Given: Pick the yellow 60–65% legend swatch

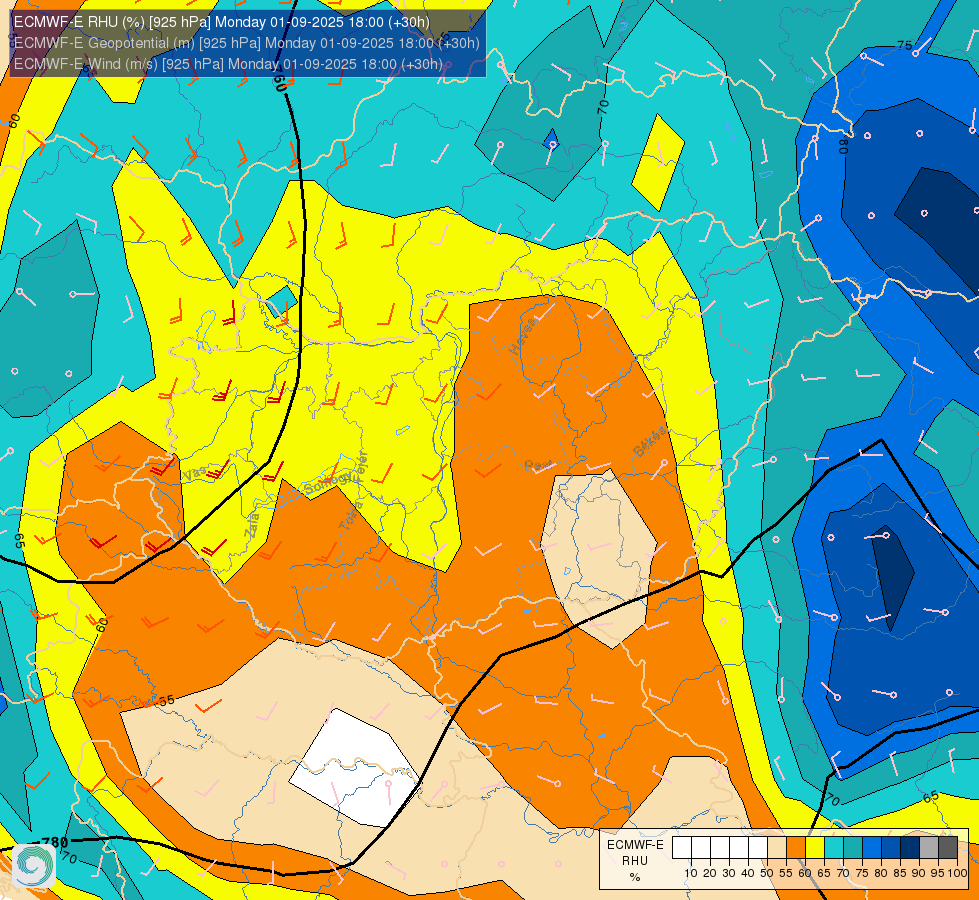Looking at the screenshot, I should [x=815, y=847].
